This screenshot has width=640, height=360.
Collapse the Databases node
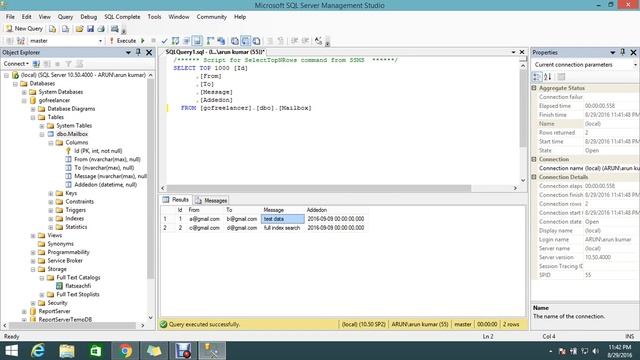pos(15,84)
